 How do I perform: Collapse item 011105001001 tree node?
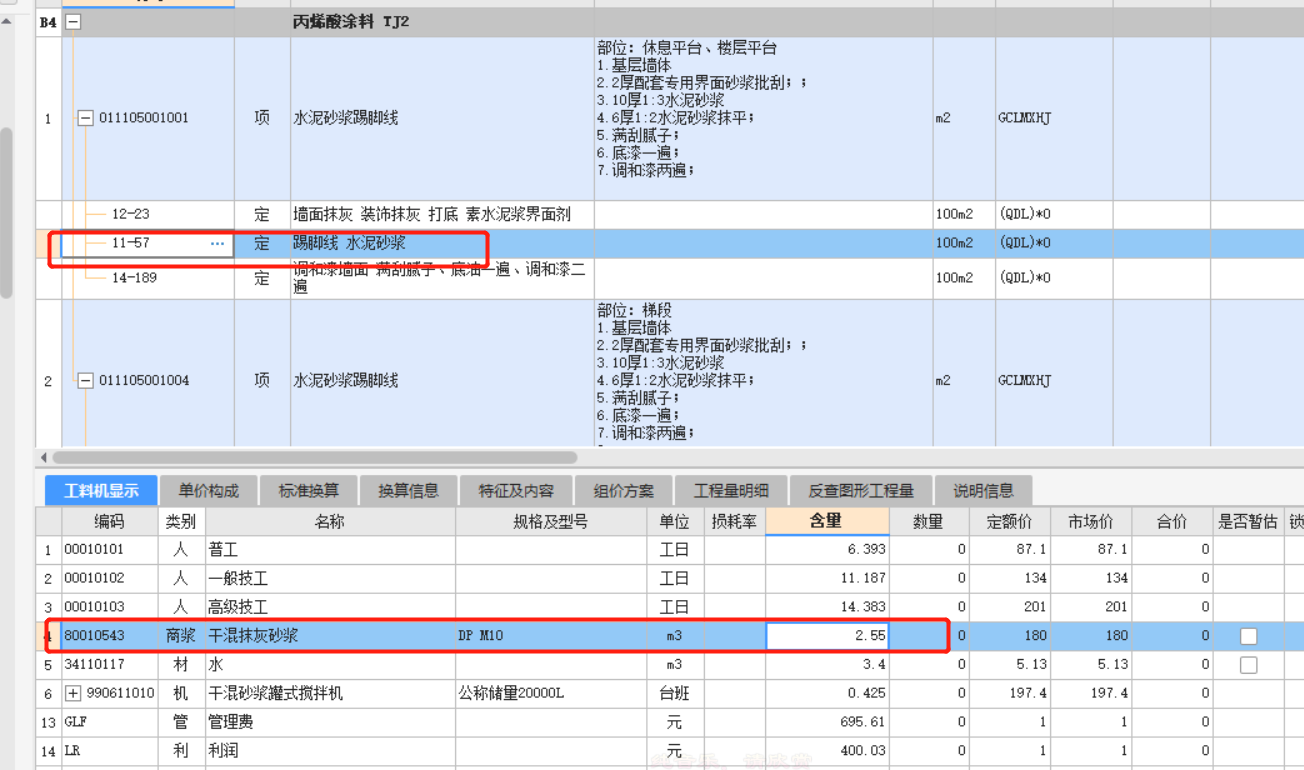pyautogui.click(x=85, y=118)
